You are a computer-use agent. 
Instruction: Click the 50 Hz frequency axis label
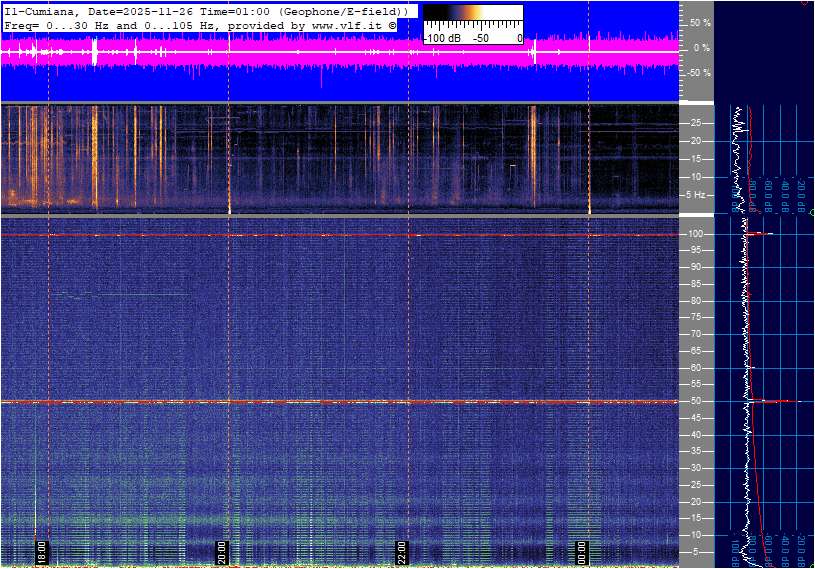[x=697, y=401]
